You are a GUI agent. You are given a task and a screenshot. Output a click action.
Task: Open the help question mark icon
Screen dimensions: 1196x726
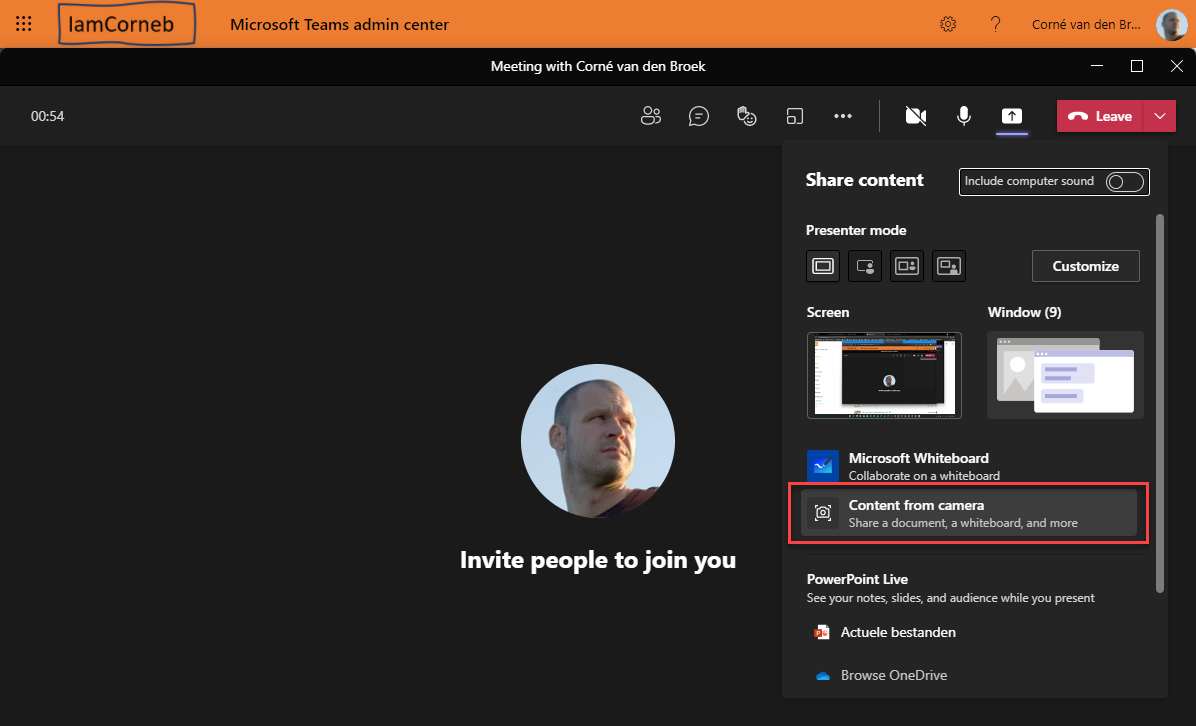[x=995, y=24]
